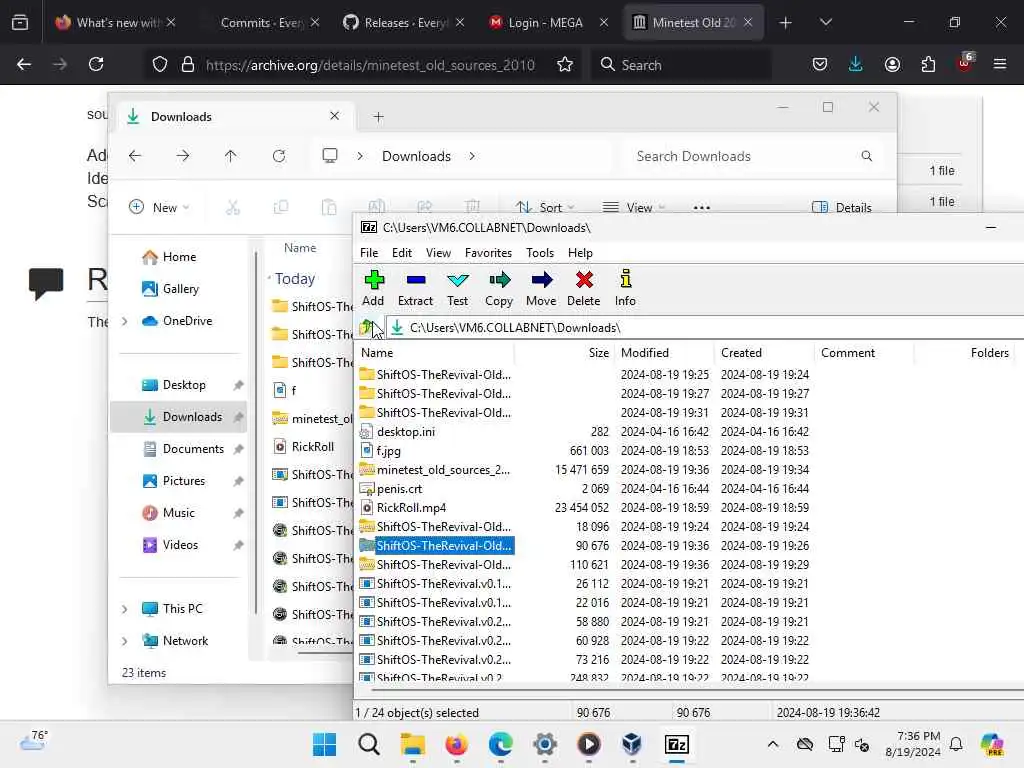
Task: Sort 7-Zip list by Modified column
Action: click(x=664, y=353)
